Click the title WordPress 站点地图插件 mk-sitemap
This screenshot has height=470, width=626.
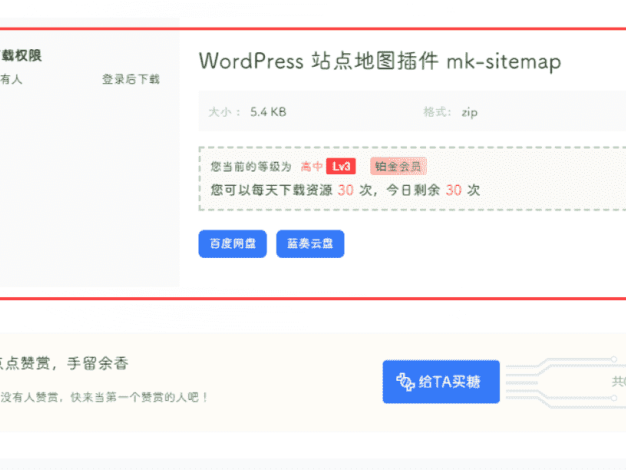click(x=380, y=61)
